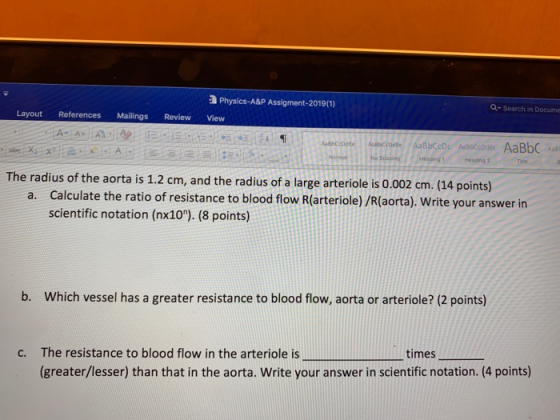
Task: Center the text
Action: pos(171,154)
